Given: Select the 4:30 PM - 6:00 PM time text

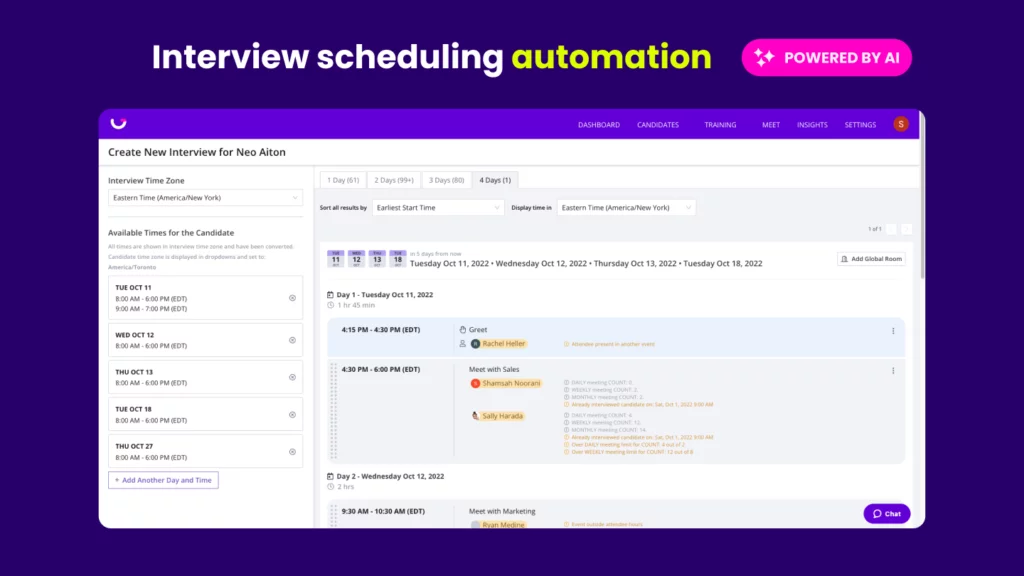Looking at the screenshot, I should (x=381, y=370).
